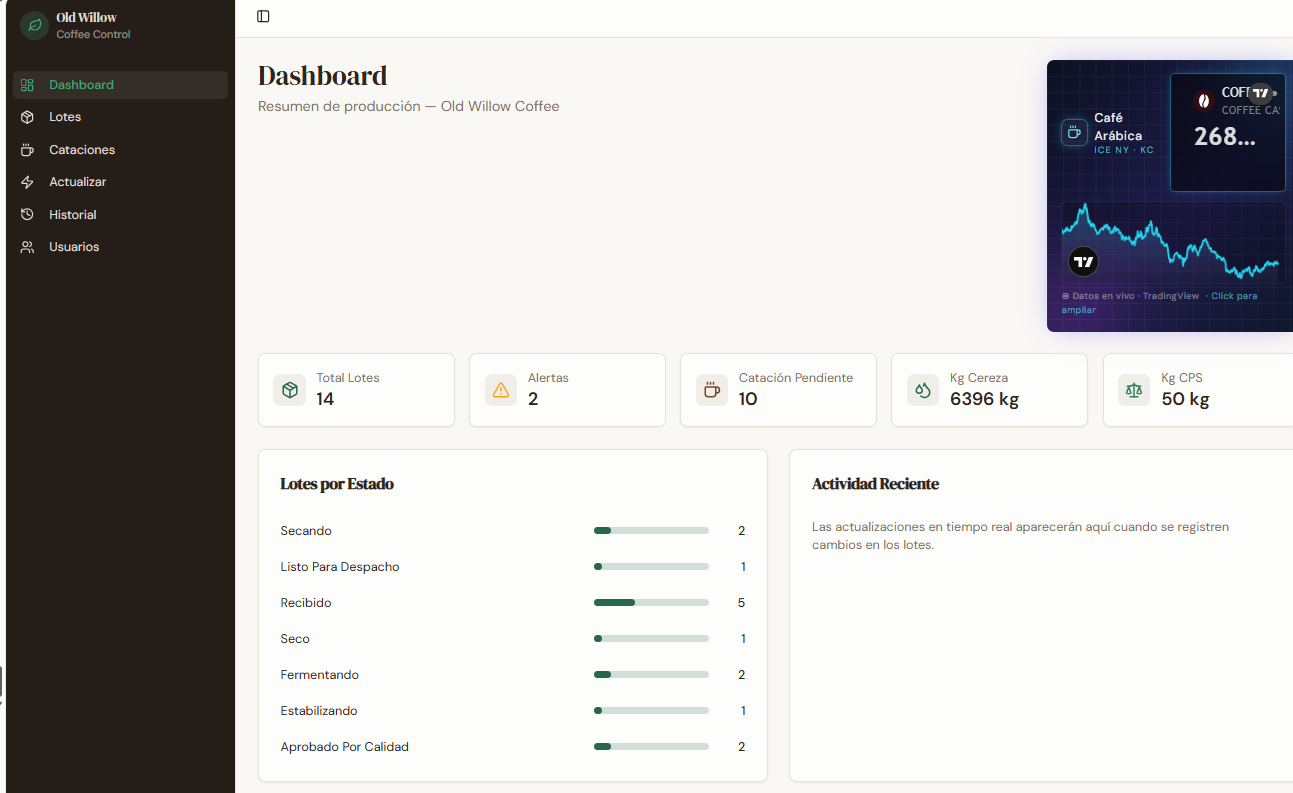The height and width of the screenshot is (793, 1293).
Task: Click the Recibido progress bar
Action: pos(651,603)
